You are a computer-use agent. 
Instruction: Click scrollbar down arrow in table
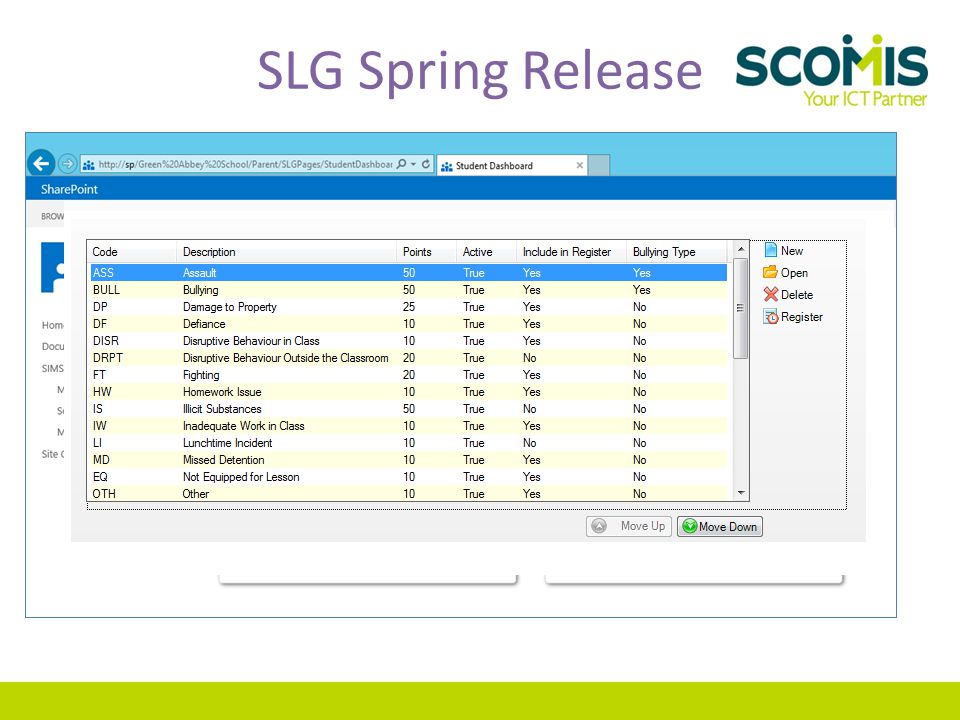tap(741, 493)
